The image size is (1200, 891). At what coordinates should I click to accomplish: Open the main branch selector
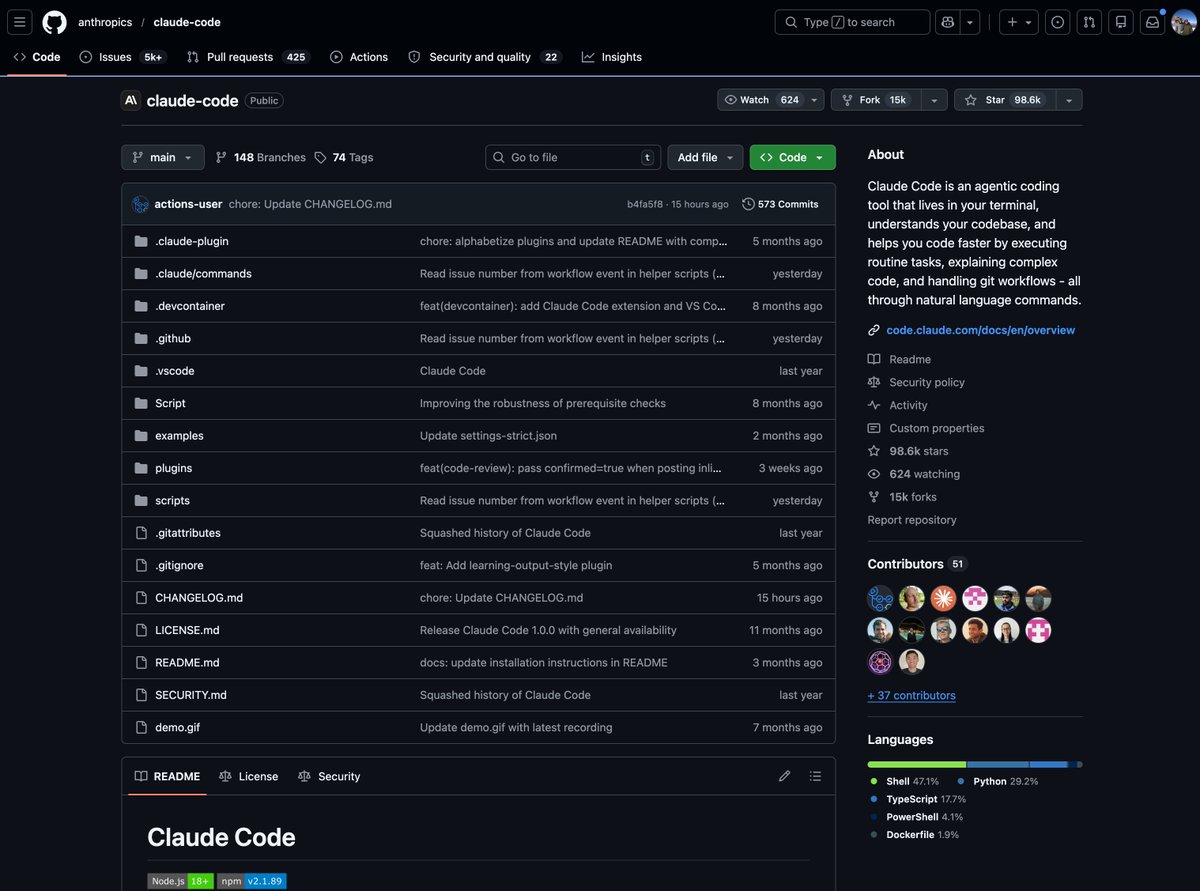click(x=163, y=157)
